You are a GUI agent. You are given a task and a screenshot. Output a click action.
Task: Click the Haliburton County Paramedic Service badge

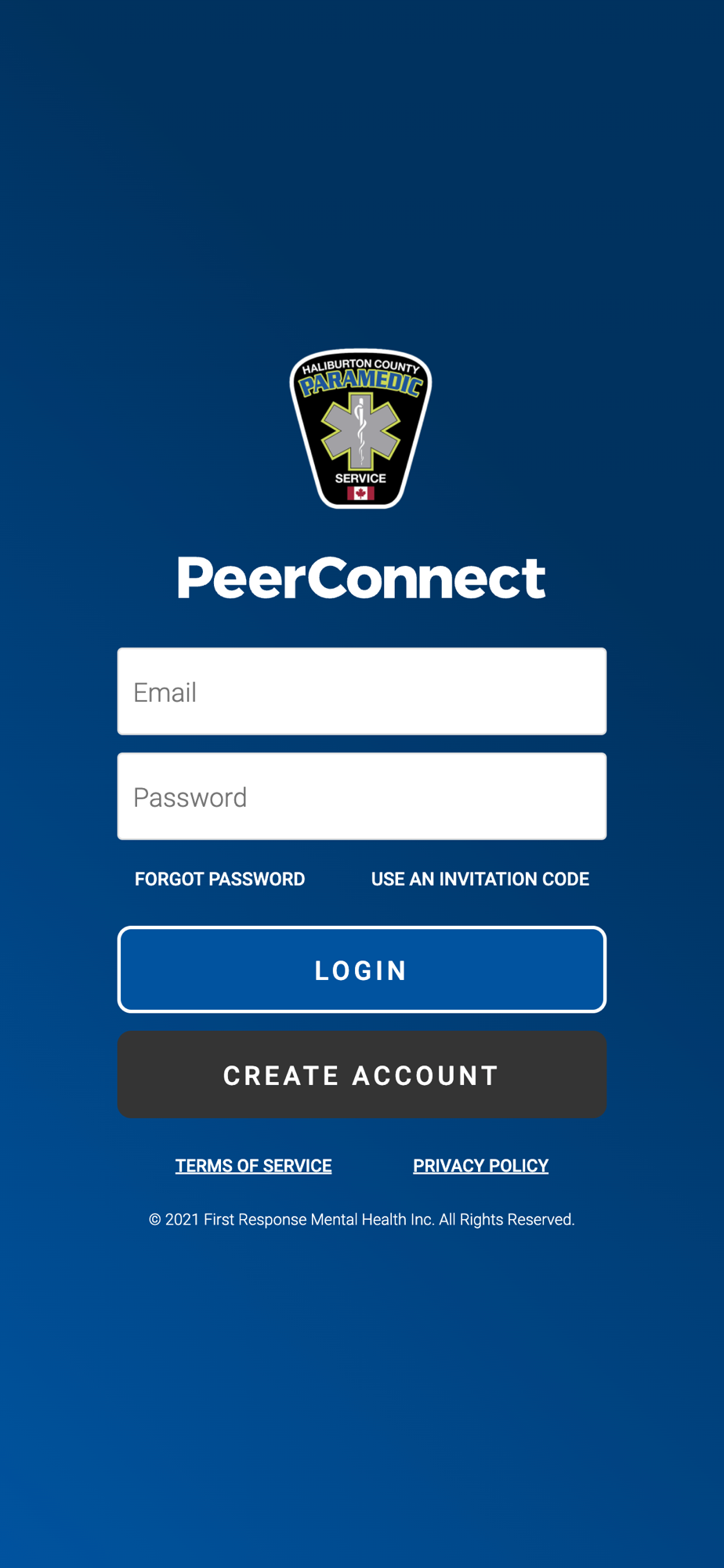(x=361, y=429)
